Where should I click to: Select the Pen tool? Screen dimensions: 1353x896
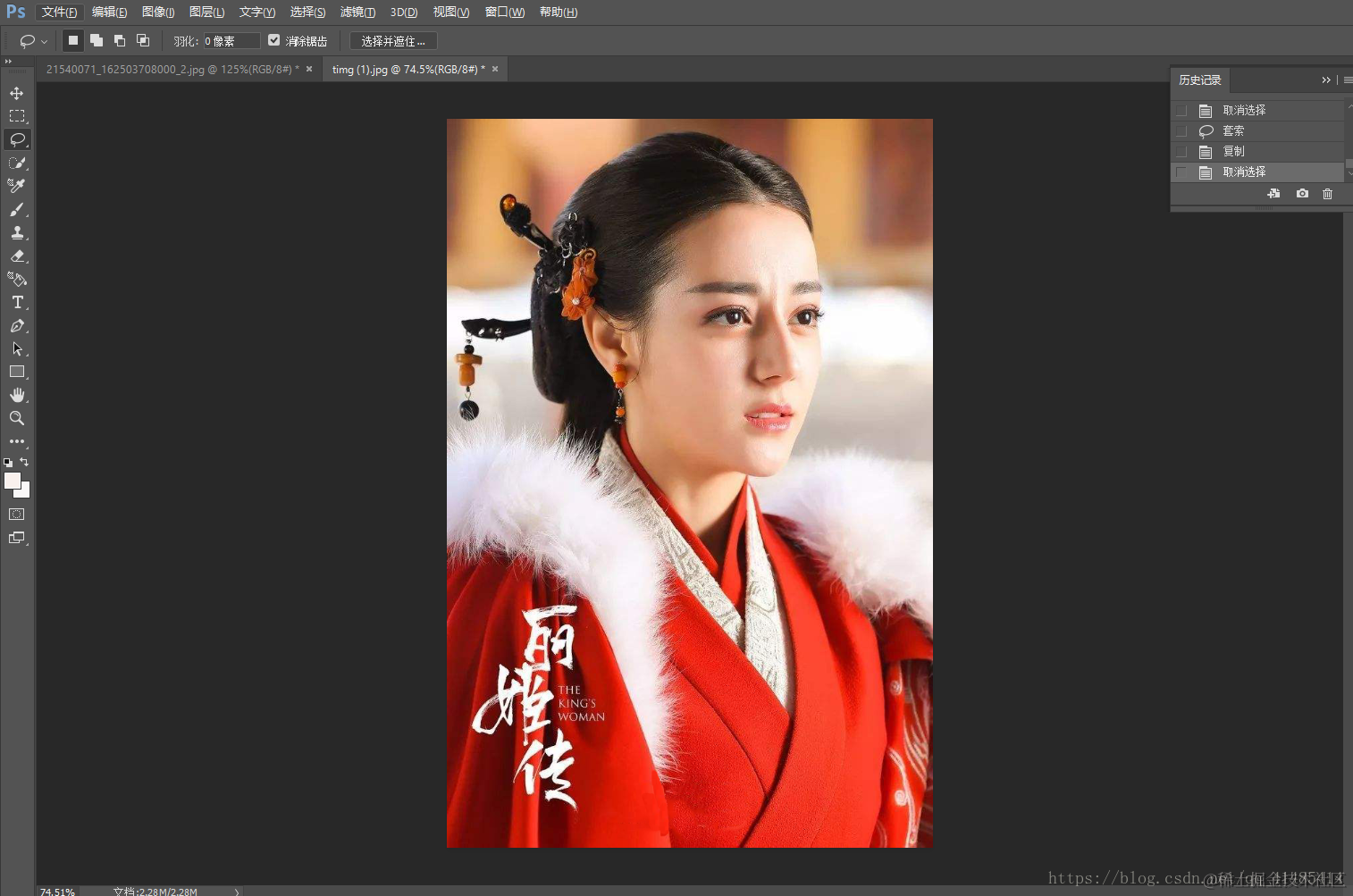[x=17, y=325]
